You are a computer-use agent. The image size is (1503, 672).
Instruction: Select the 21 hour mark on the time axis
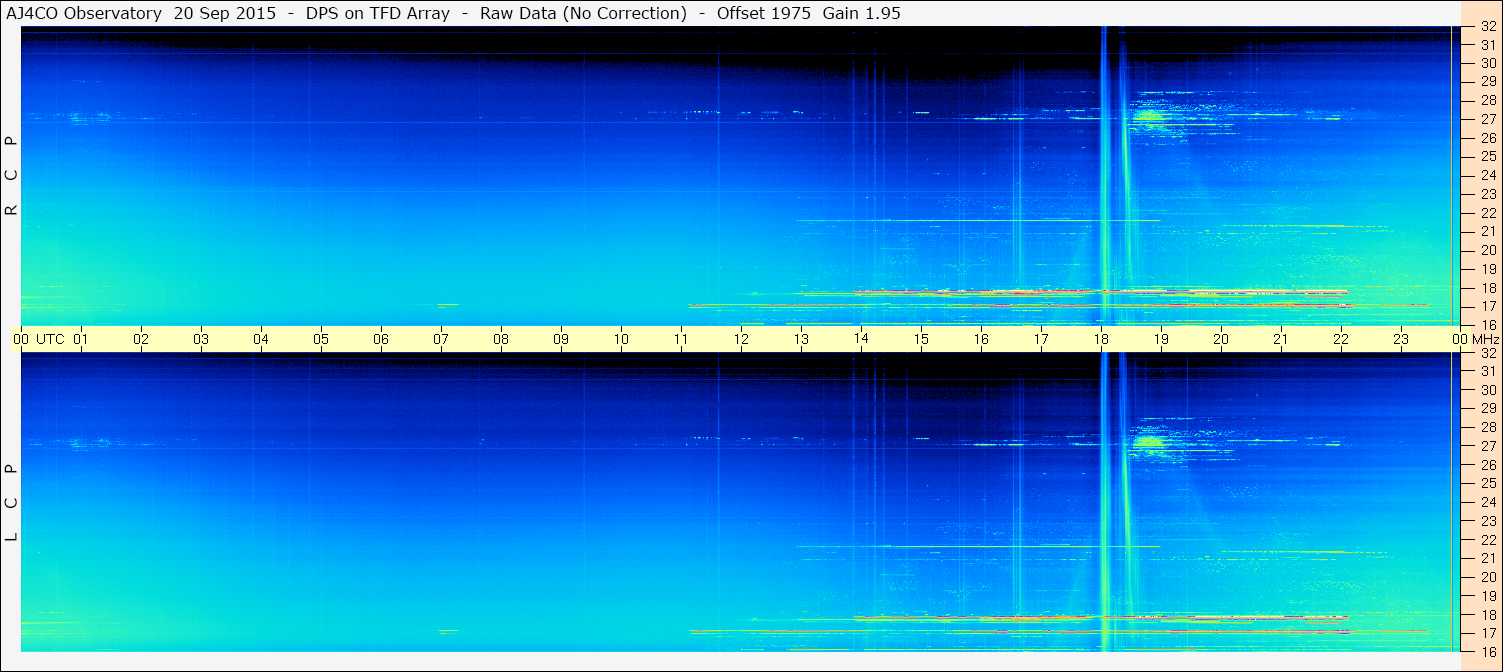coord(1280,339)
